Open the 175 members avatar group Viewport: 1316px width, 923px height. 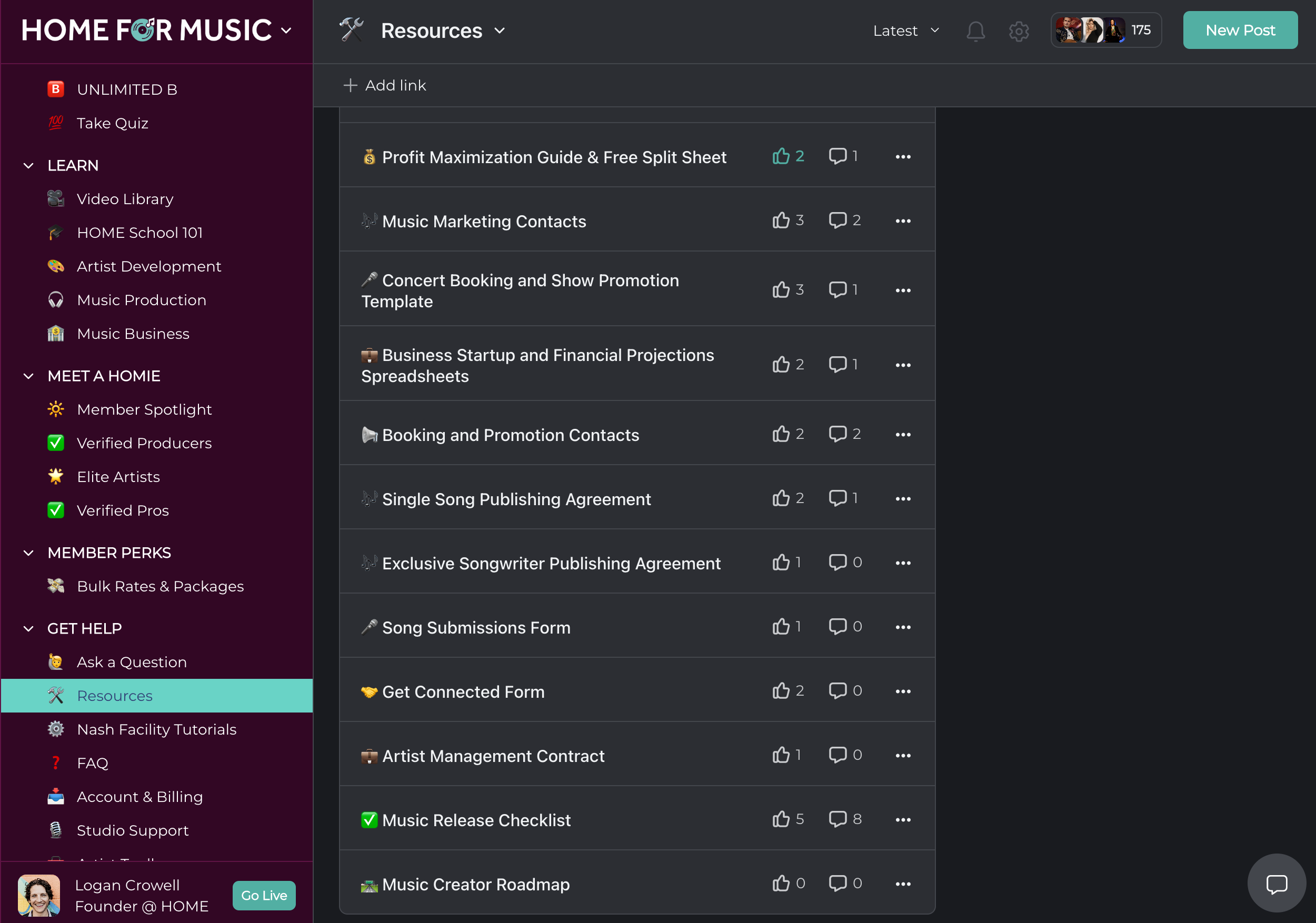(1104, 31)
